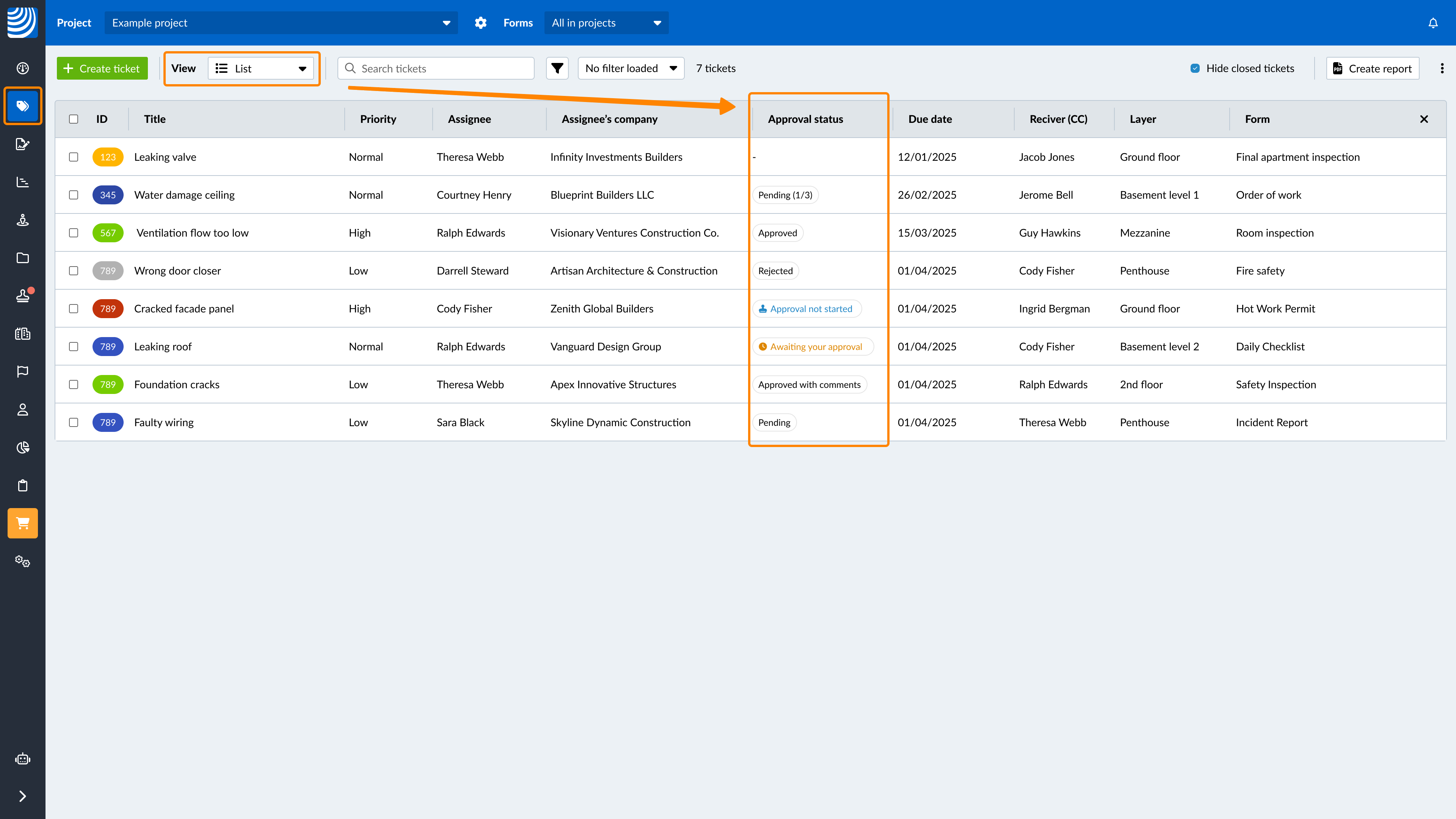Open the three-dot more options menu
The height and width of the screenshot is (819, 1456).
(1442, 68)
